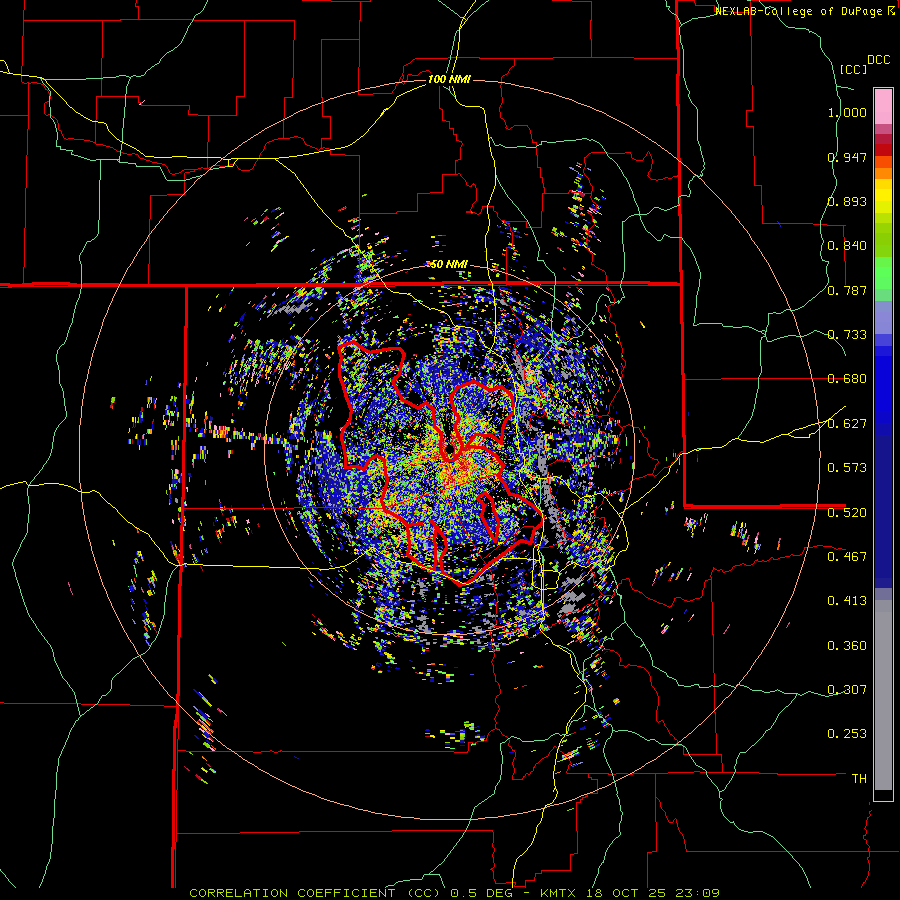The height and width of the screenshot is (900, 900).
Task: Select the 0.413 scale value
Action: 847,601
